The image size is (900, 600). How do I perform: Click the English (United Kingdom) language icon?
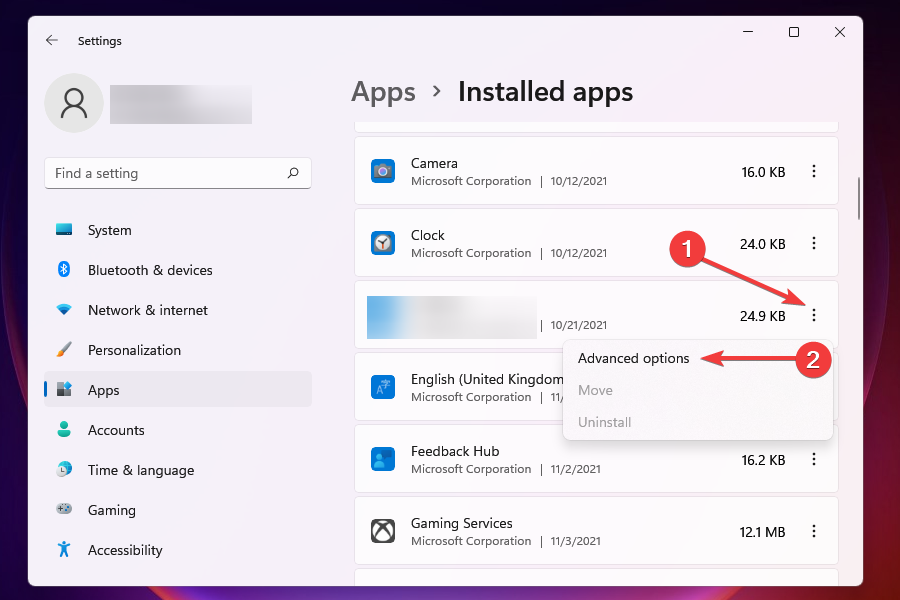(383, 388)
